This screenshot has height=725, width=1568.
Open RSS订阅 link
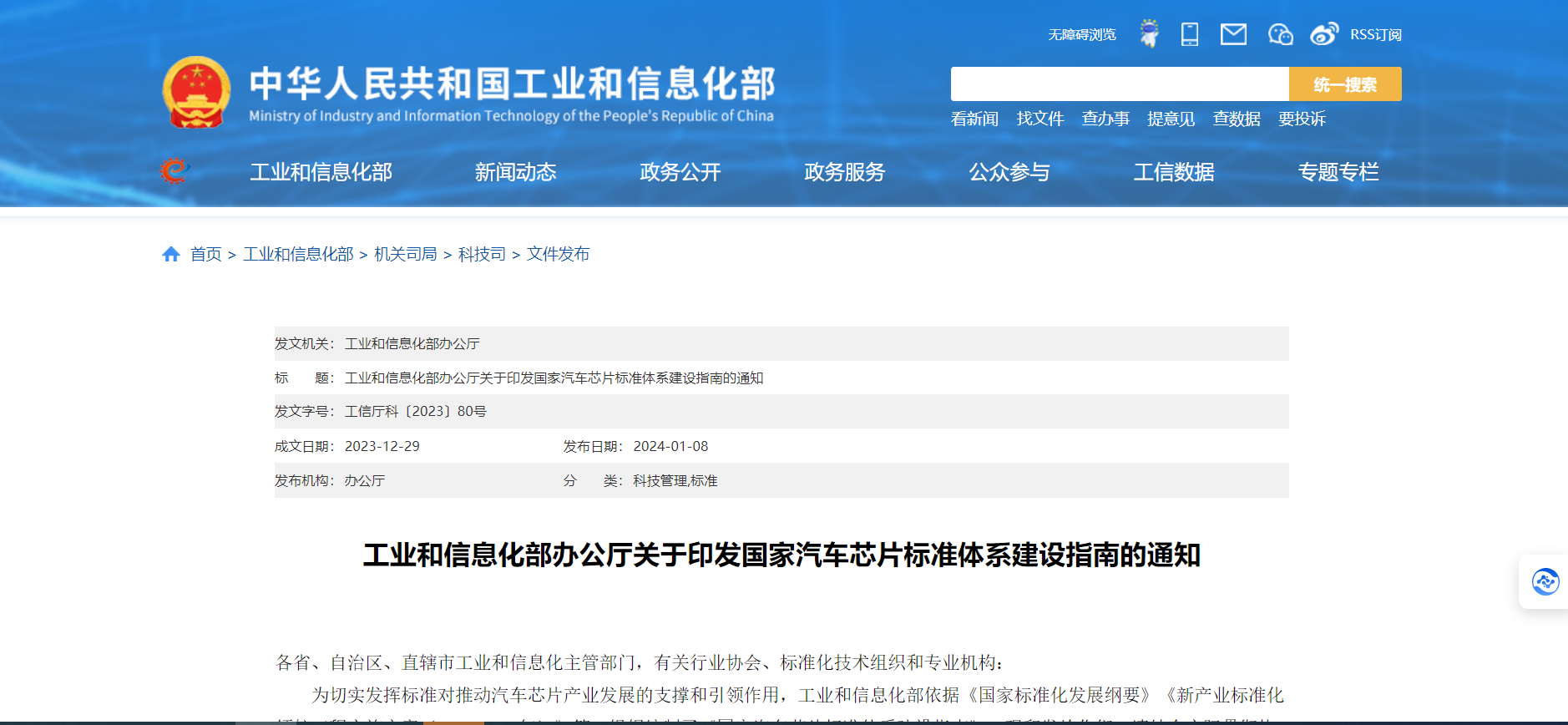point(1376,34)
